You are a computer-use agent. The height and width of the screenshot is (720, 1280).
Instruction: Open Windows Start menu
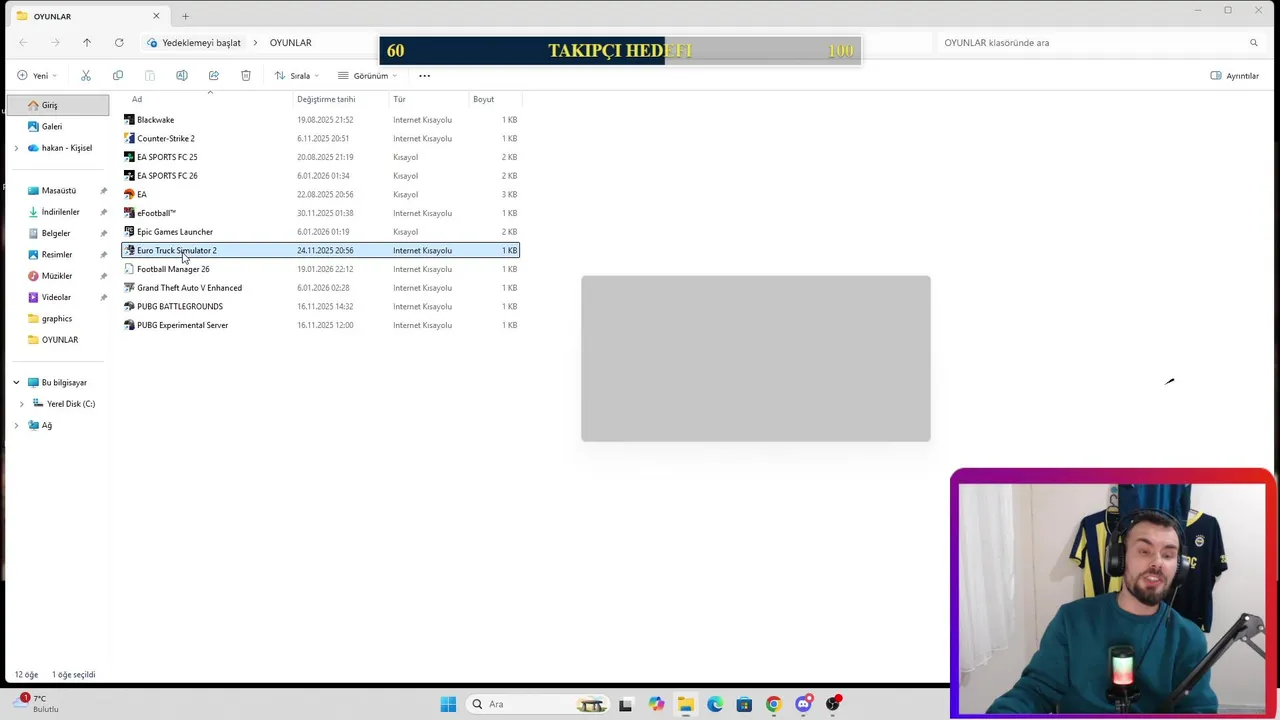[448, 704]
